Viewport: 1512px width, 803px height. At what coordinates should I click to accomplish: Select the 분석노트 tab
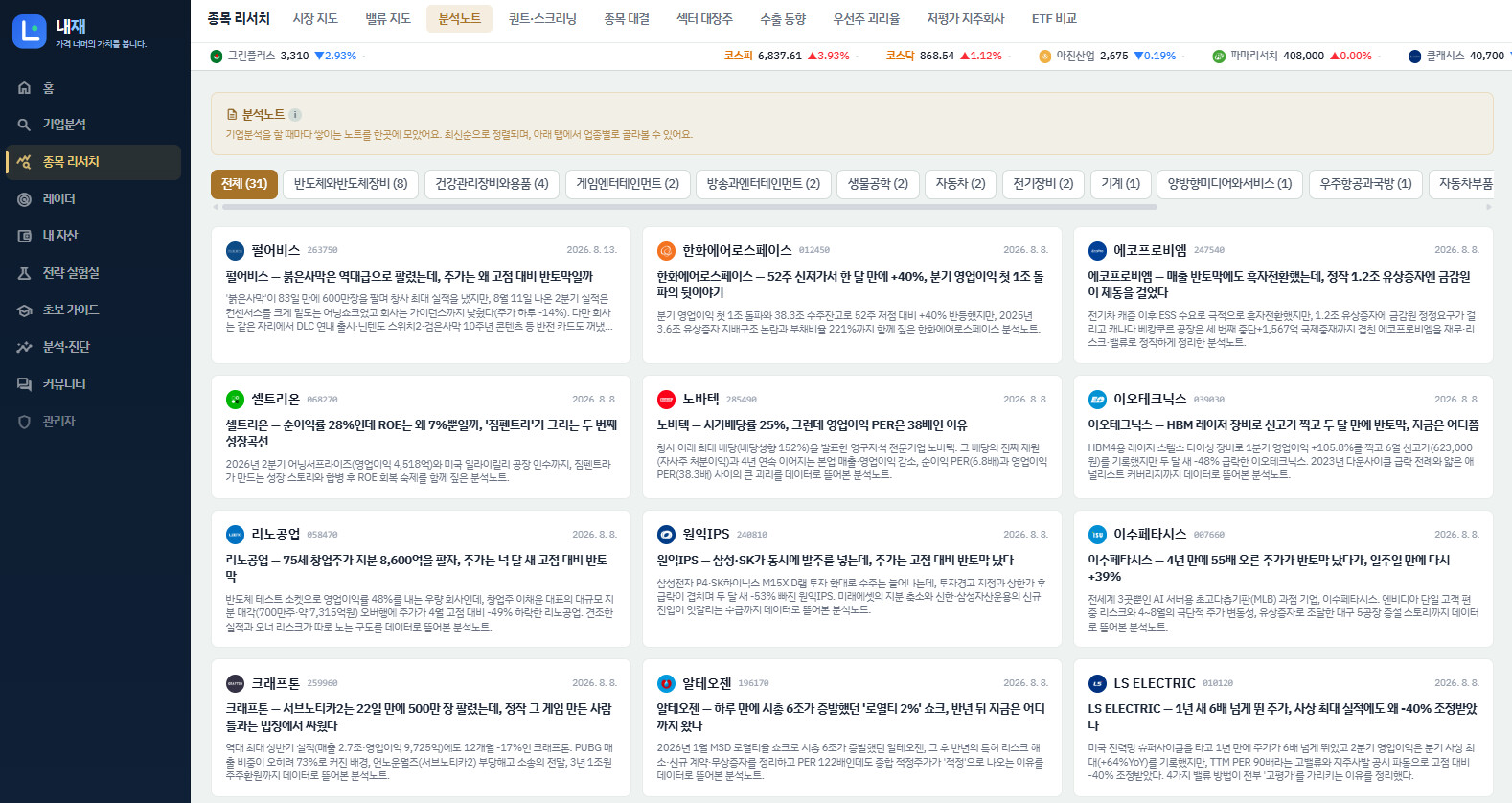coord(460,18)
